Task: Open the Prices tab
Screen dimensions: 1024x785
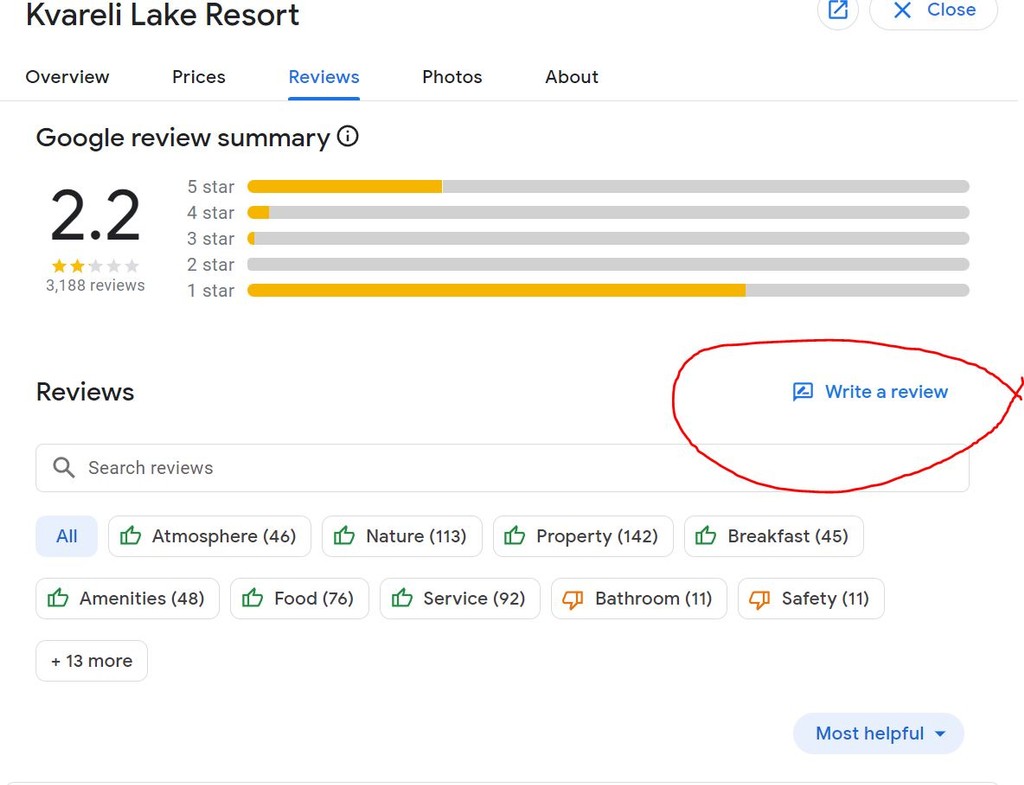Action: click(199, 77)
